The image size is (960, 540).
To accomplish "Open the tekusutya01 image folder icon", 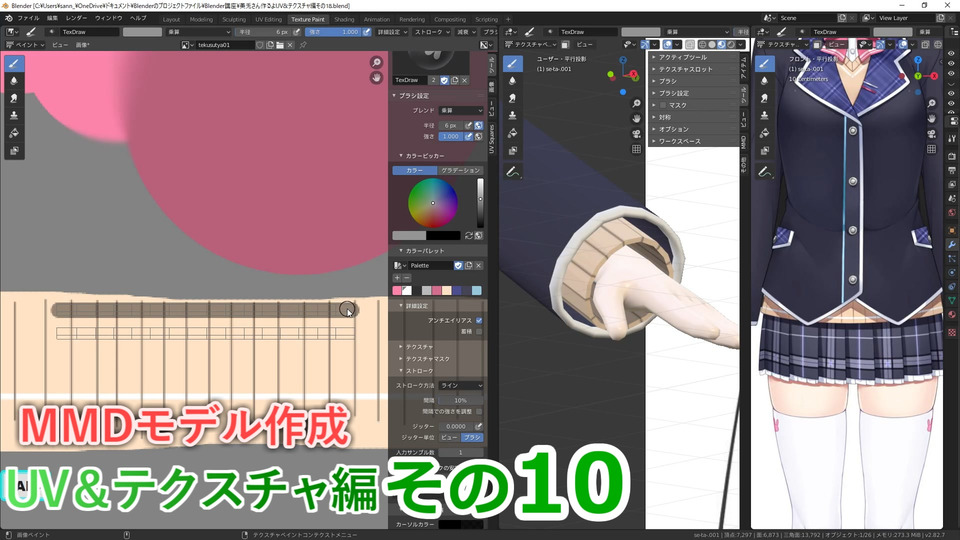I will coord(280,45).
